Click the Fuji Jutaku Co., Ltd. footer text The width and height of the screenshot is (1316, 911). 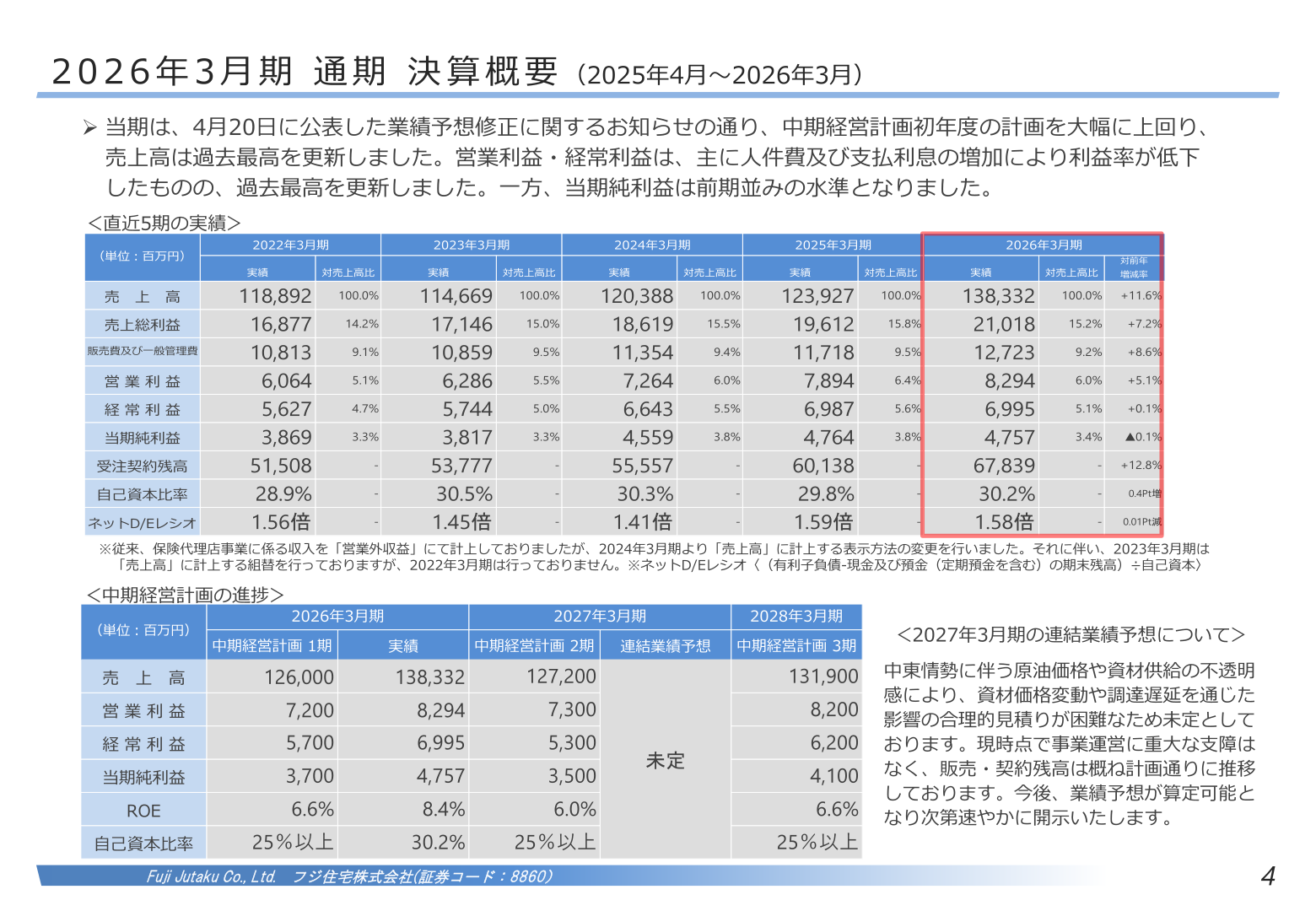coord(212,877)
